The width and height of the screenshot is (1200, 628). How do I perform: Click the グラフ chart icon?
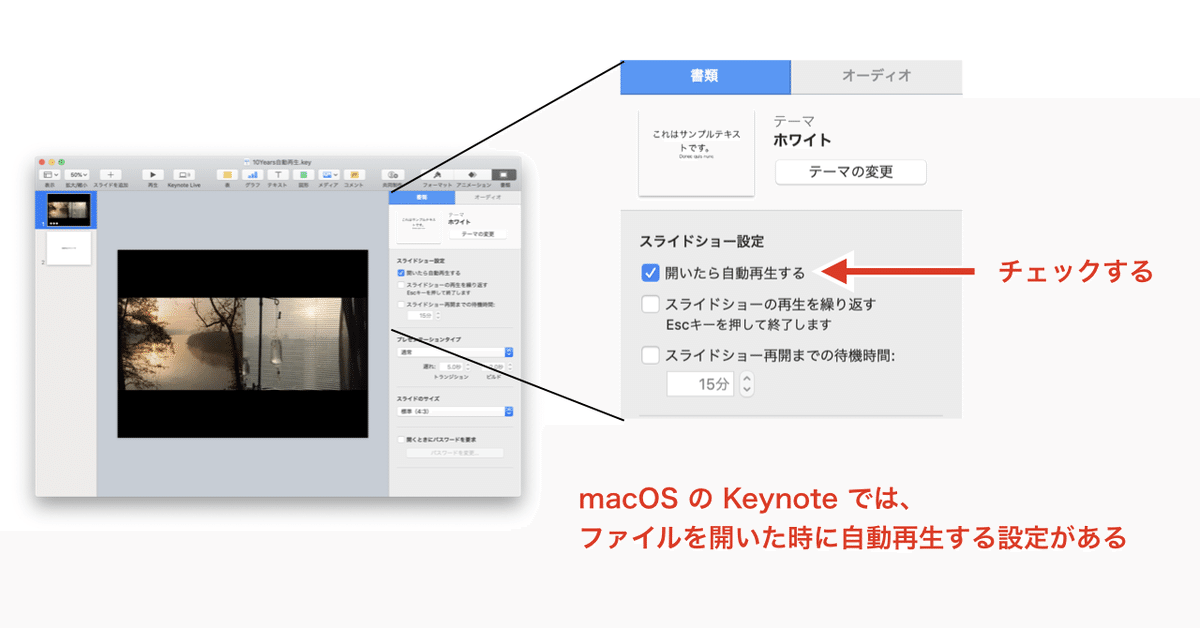point(254,174)
